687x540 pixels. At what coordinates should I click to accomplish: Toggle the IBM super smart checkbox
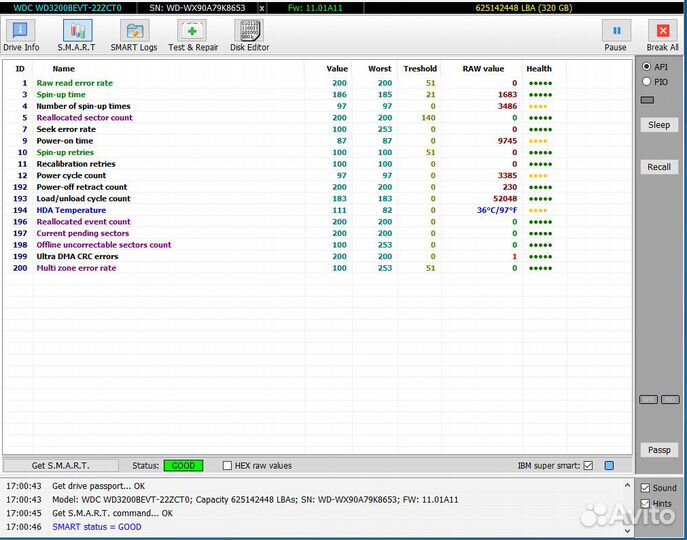588,466
